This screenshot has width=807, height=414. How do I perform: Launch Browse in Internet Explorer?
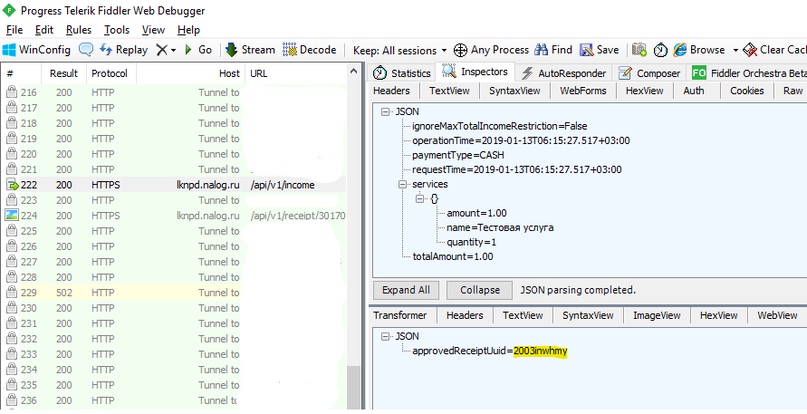699,50
